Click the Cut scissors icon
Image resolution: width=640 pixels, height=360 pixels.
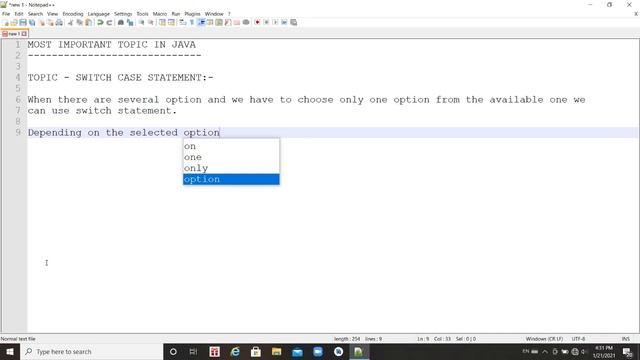(x=70, y=22)
